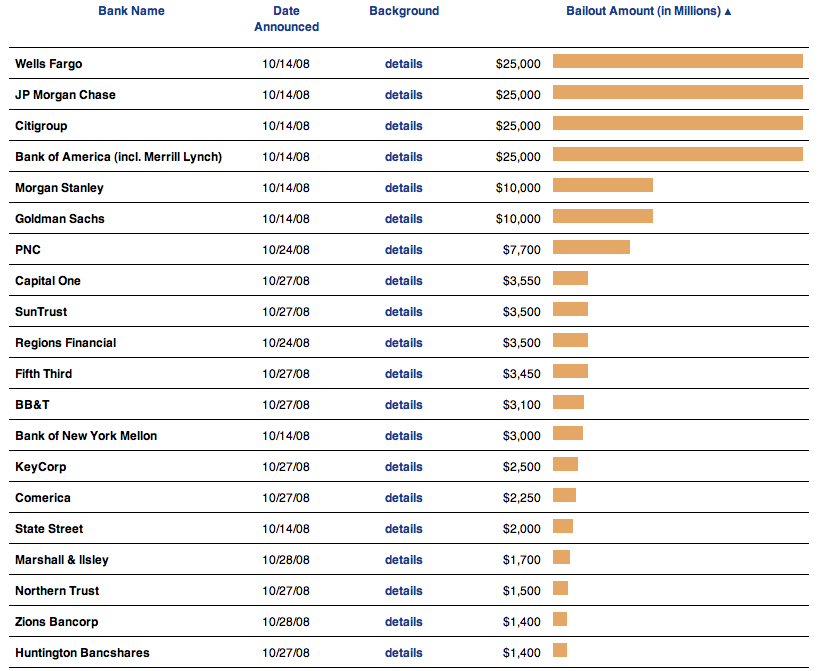Open BB&T details link
The height and width of the screenshot is (671, 821).
tap(404, 405)
